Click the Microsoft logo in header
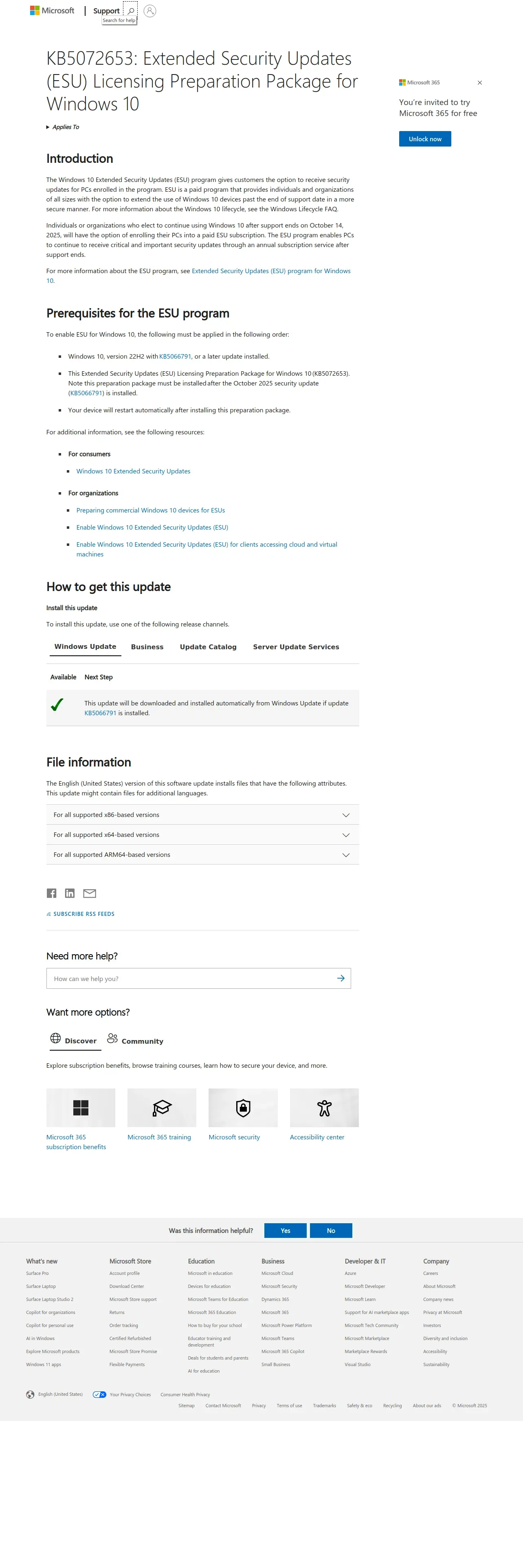 click(53, 11)
